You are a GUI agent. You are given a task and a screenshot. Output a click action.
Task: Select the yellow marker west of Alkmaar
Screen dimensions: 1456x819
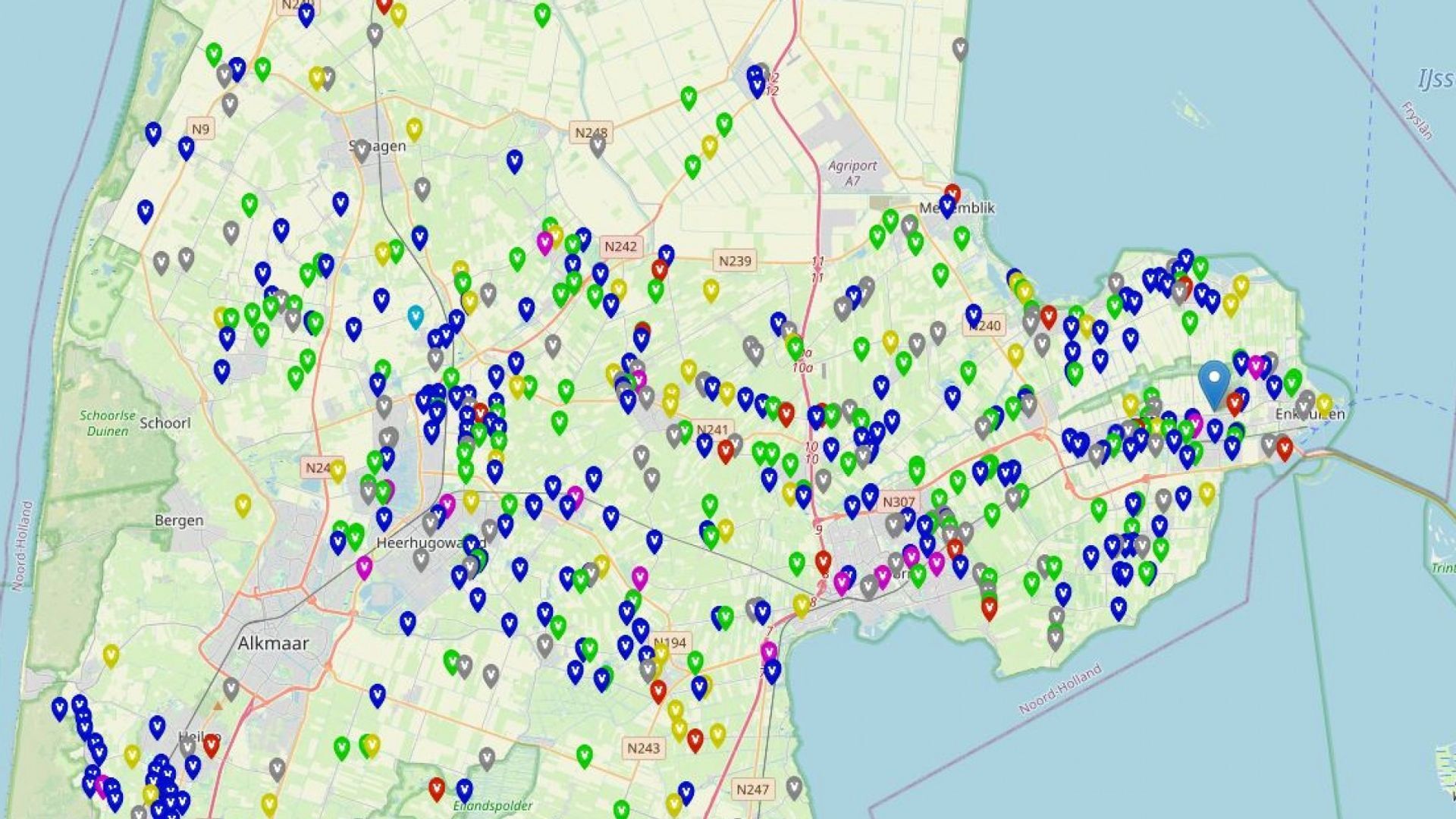(x=111, y=654)
